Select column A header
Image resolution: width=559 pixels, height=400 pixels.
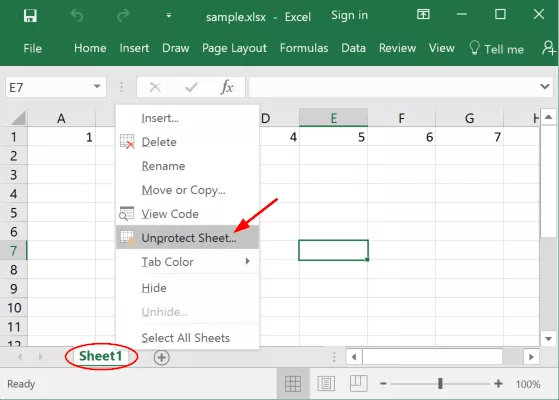coord(61,118)
